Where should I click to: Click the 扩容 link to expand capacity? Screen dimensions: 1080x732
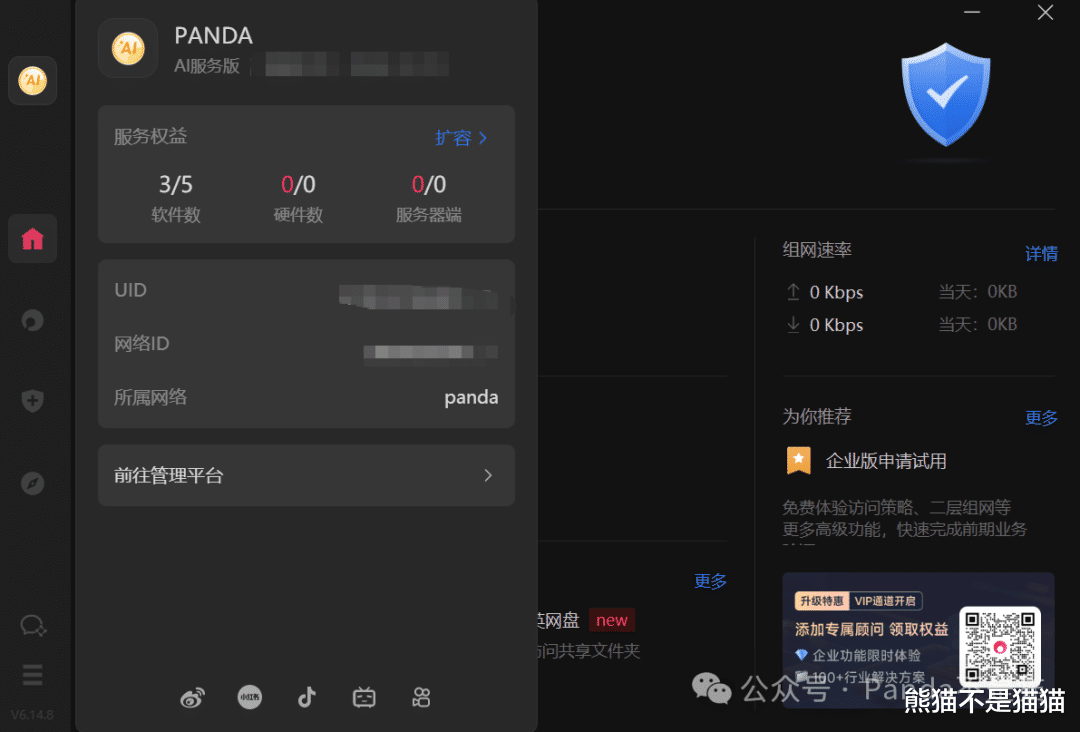(x=461, y=138)
